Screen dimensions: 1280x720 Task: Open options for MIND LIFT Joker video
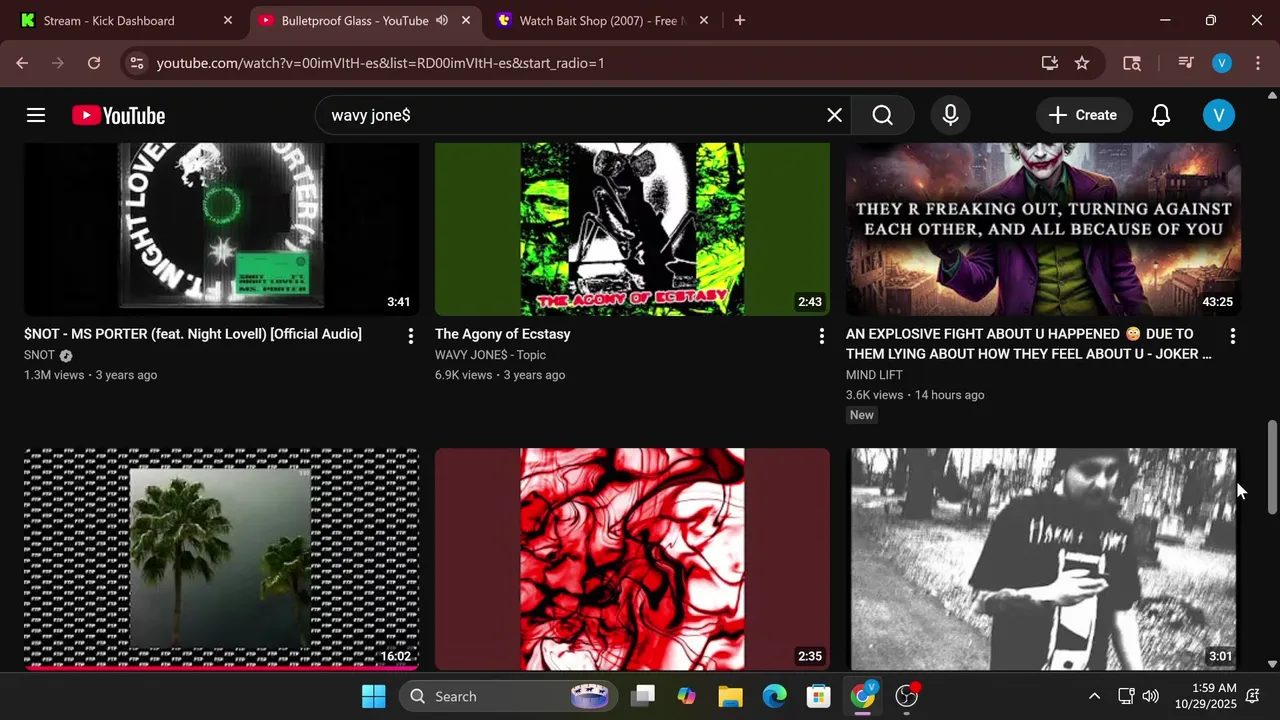click(1232, 336)
